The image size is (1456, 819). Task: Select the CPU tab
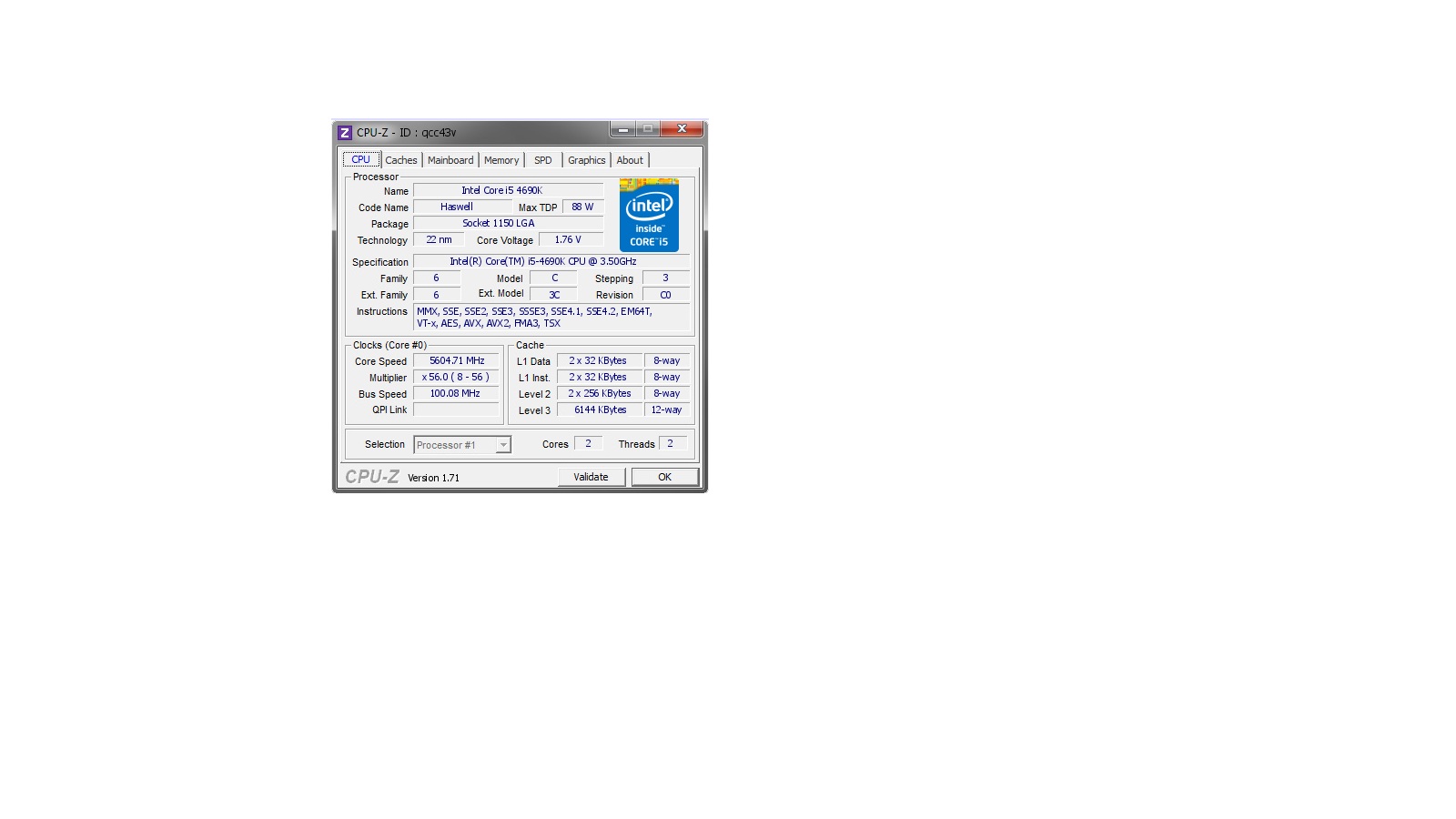361,159
